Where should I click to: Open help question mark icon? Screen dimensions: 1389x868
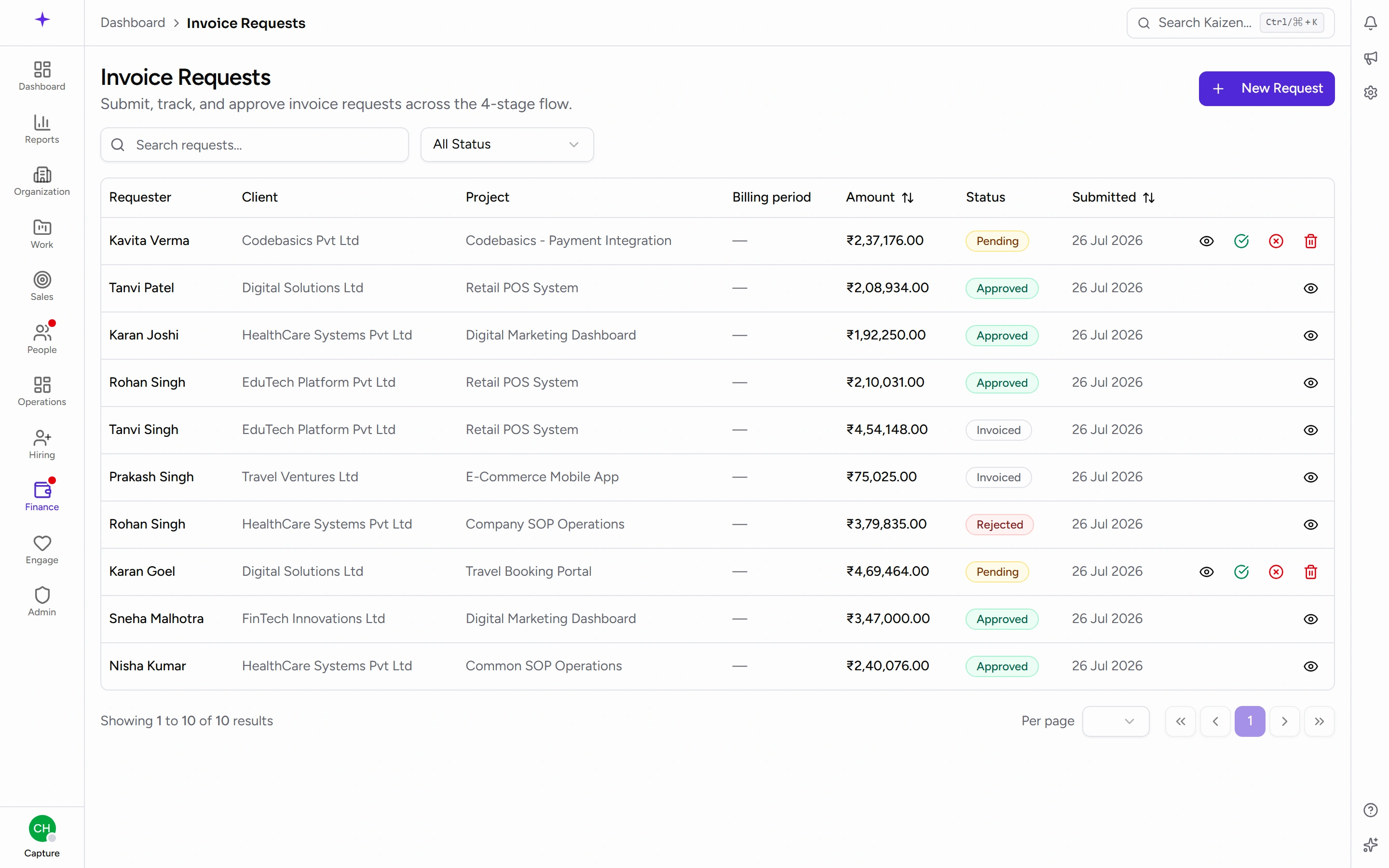pos(1370,810)
